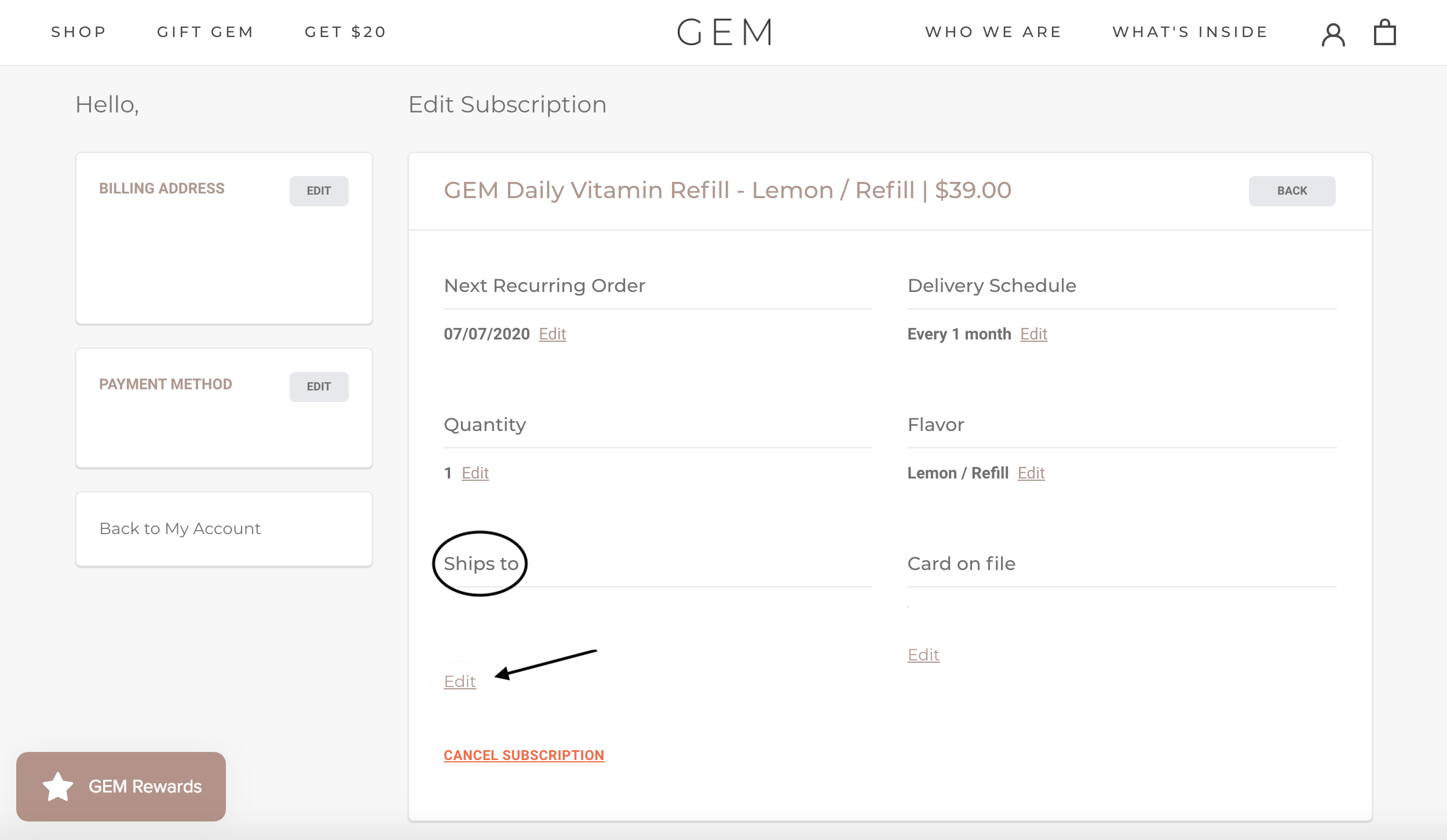This screenshot has width=1447, height=840.
Task: Open the SHOP menu
Action: pos(79,32)
